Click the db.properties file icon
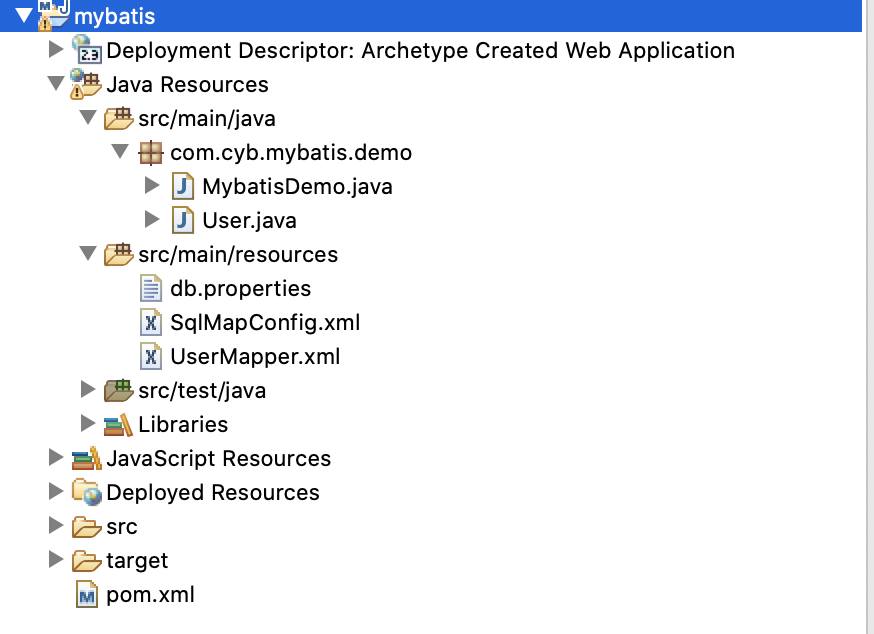Screen dimensions: 874x634 [x=150, y=288]
